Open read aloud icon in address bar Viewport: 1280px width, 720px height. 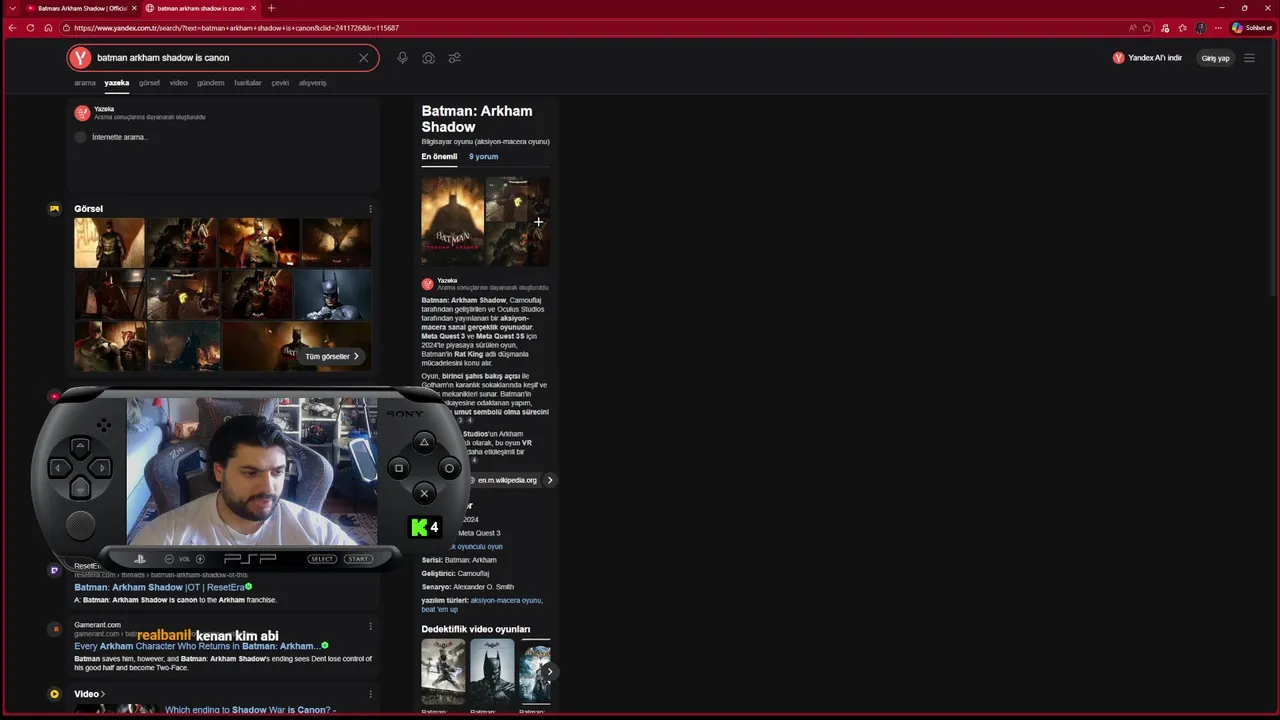point(1132,28)
